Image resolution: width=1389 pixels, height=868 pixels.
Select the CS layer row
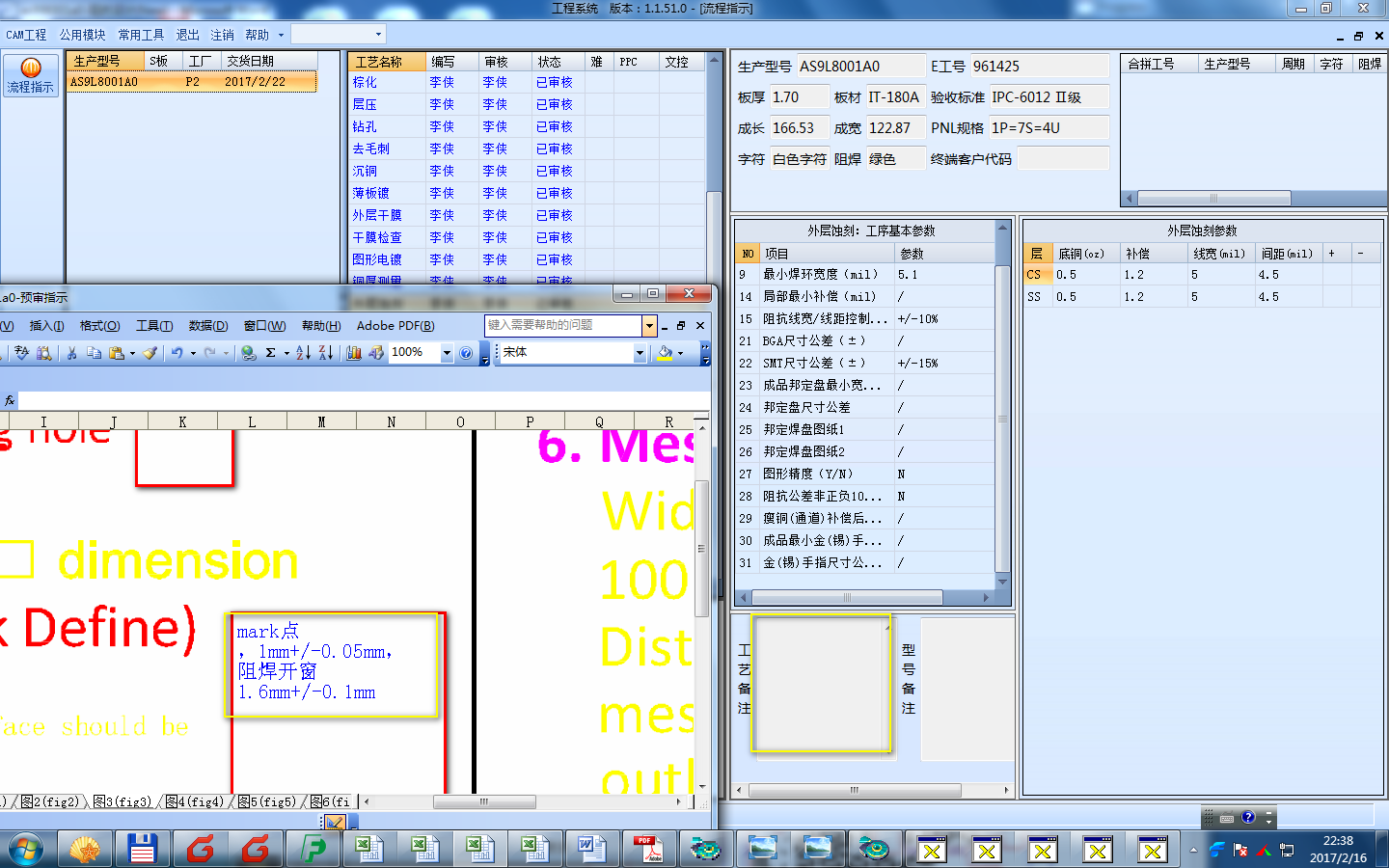[x=1202, y=275]
